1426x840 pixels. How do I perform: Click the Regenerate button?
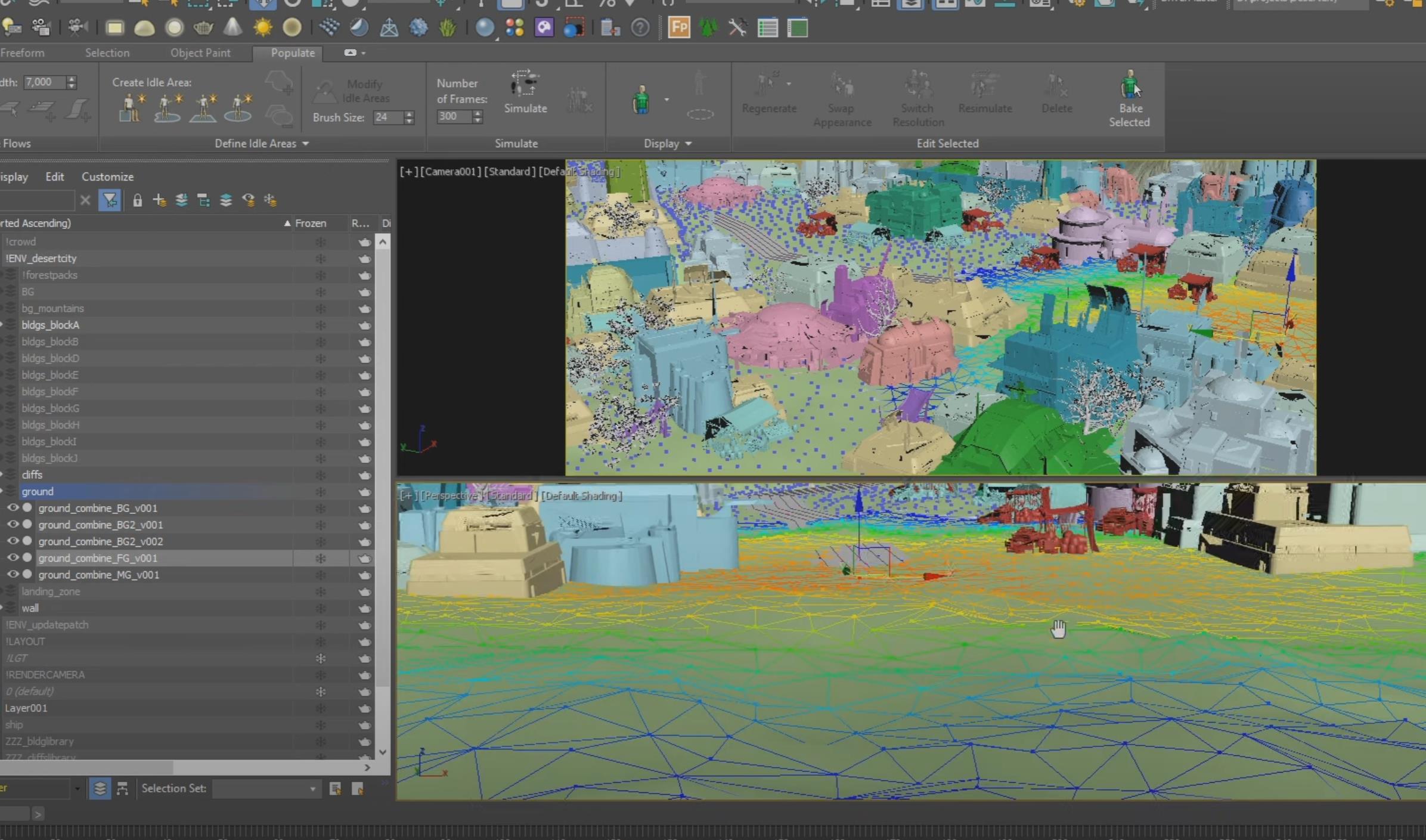[769, 93]
